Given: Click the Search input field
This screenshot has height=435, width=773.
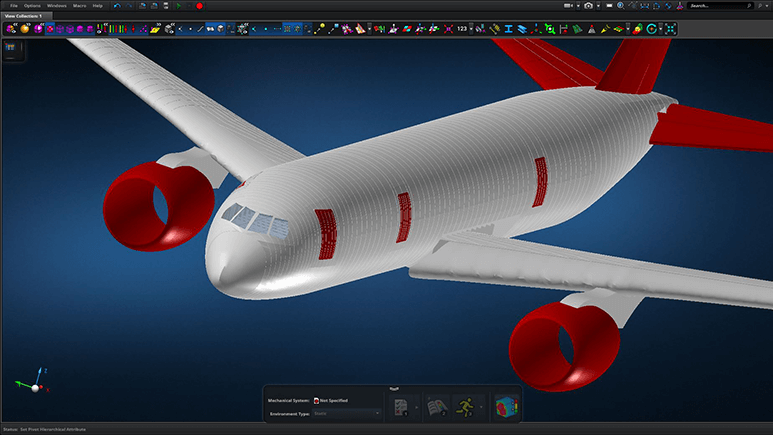Looking at the screenshot, I should point(720,6).
